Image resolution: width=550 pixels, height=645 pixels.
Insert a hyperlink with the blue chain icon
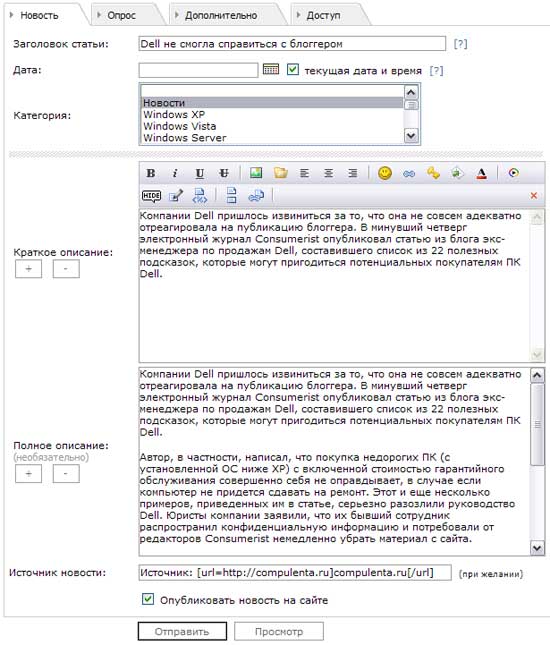(x=409, y=174)
